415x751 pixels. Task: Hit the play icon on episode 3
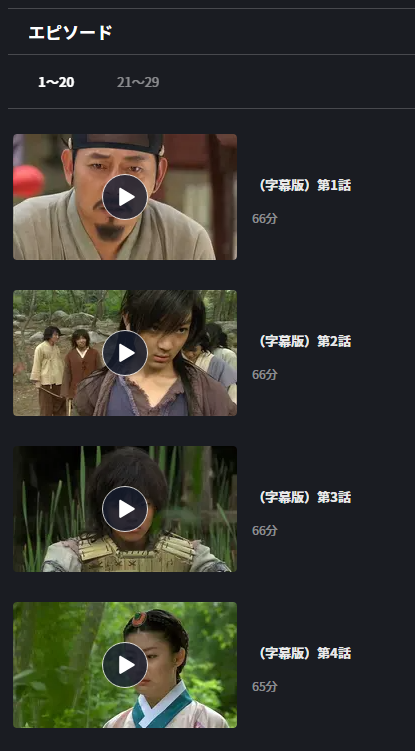(125, 509)
